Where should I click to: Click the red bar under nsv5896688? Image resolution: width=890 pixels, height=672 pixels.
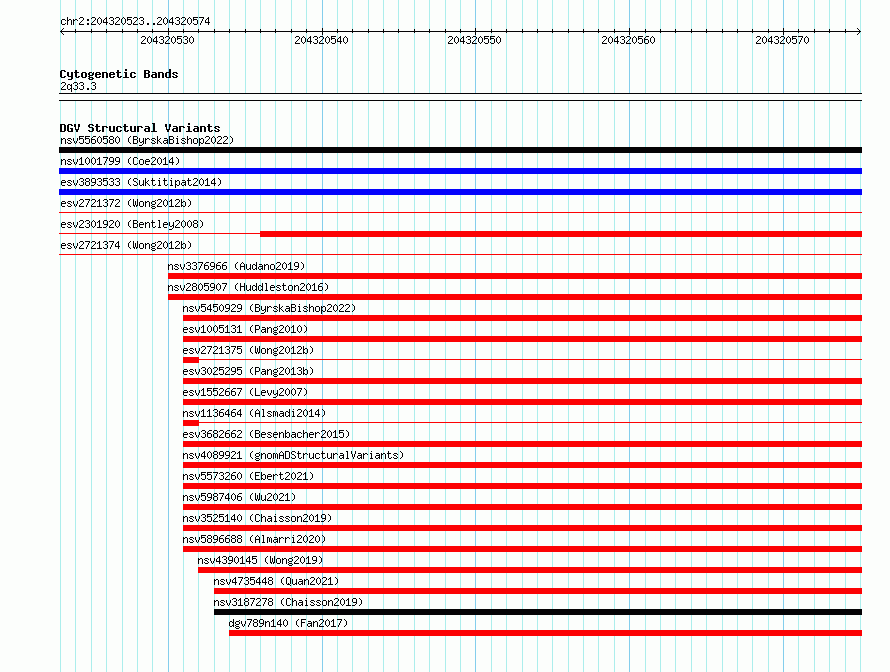pyautogui.click(x=522, y=549)
